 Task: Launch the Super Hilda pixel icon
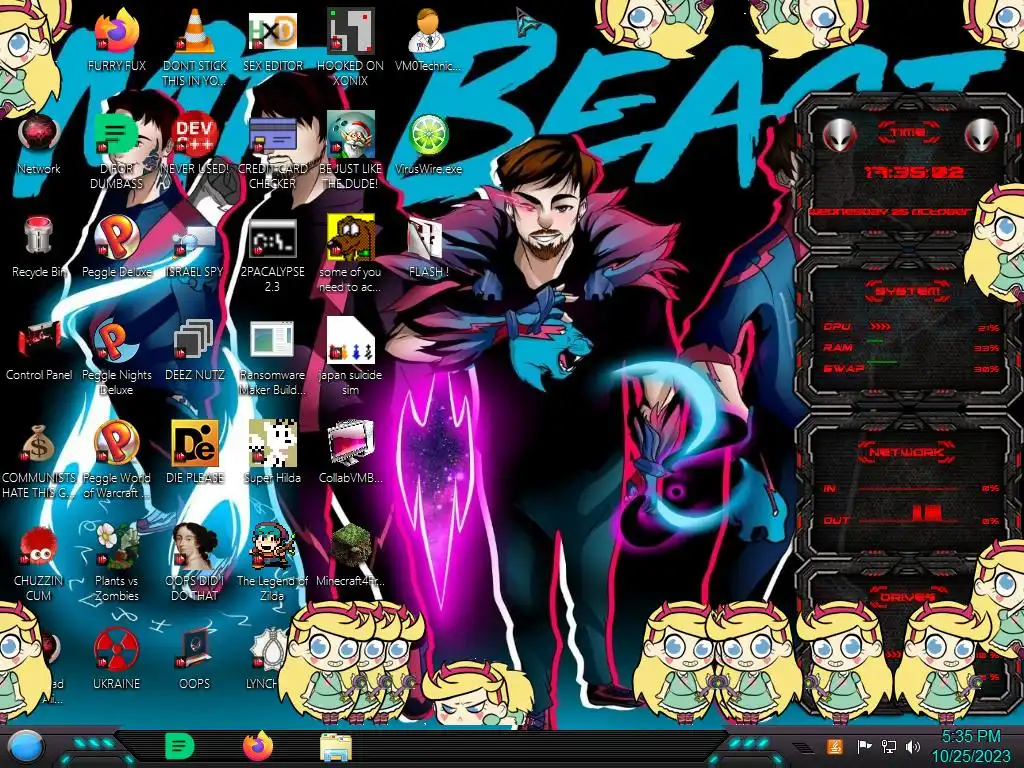click(x=272, y=443)
